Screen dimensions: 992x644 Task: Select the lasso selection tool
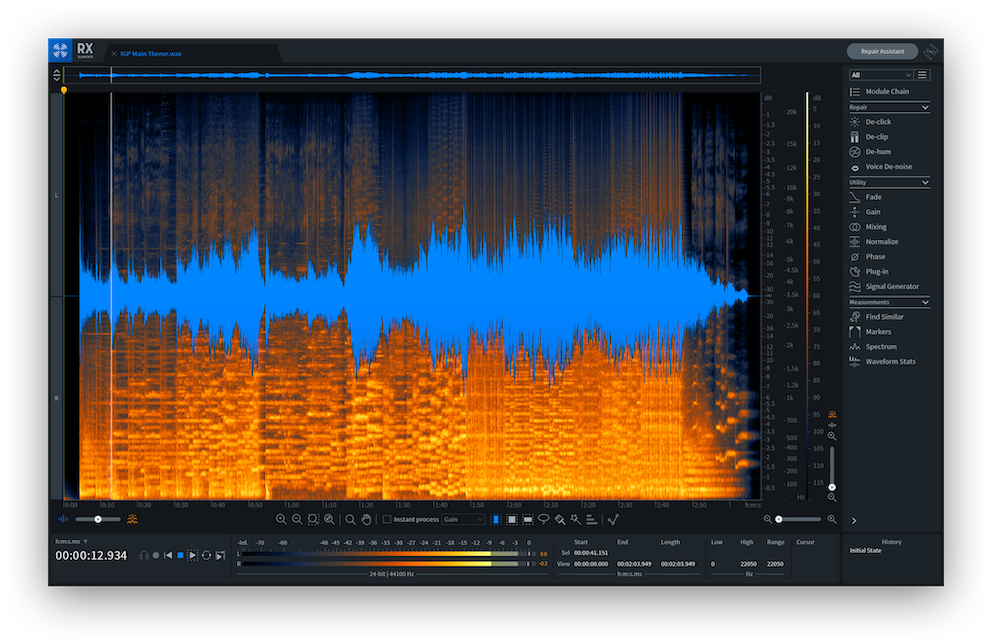click(x=543, y=520)
